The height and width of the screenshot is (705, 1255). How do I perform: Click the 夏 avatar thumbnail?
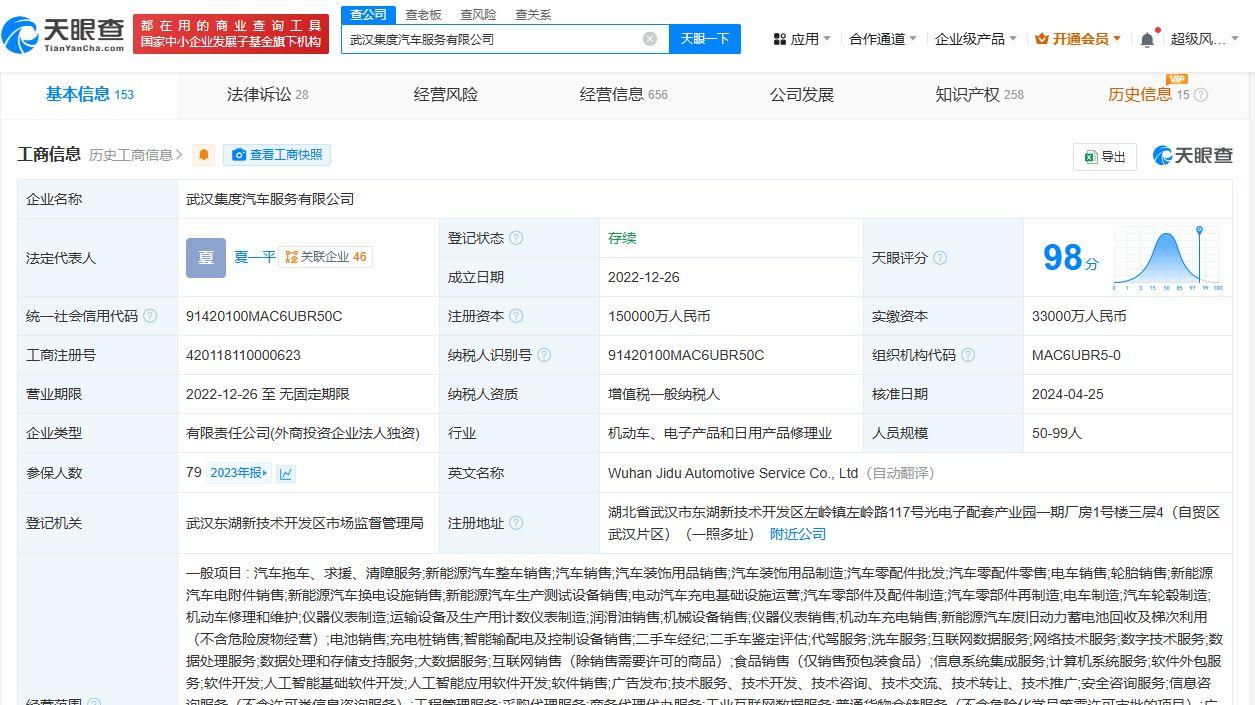[206, 257]
